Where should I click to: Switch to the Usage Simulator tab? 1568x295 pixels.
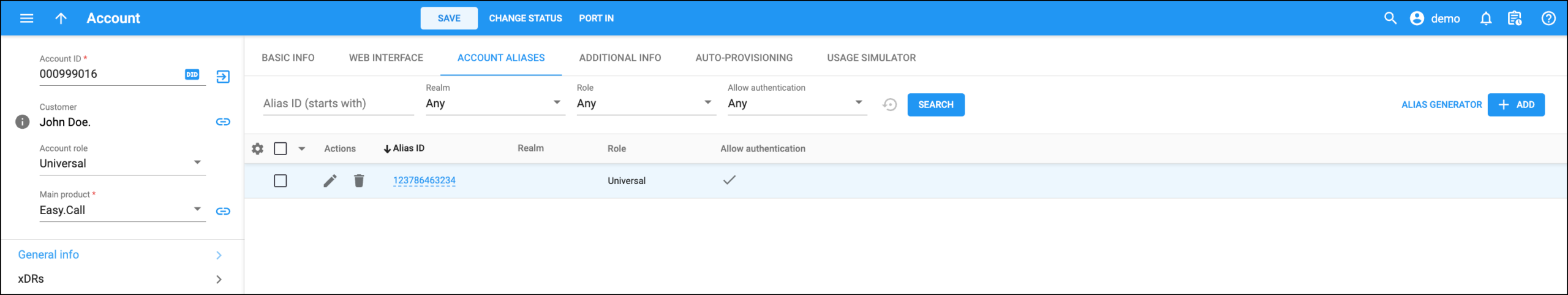click(x=871, y=58)
